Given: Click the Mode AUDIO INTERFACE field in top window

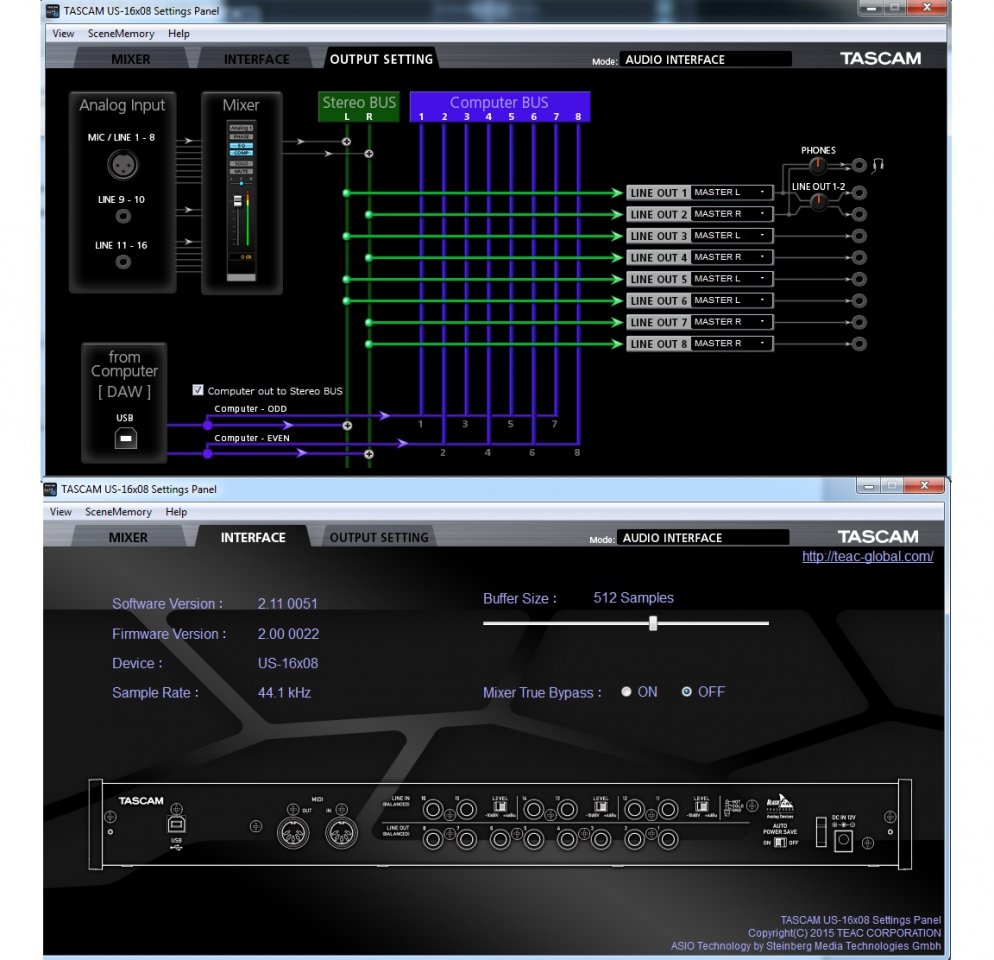Looking at the screenshot, I should 705,60.
